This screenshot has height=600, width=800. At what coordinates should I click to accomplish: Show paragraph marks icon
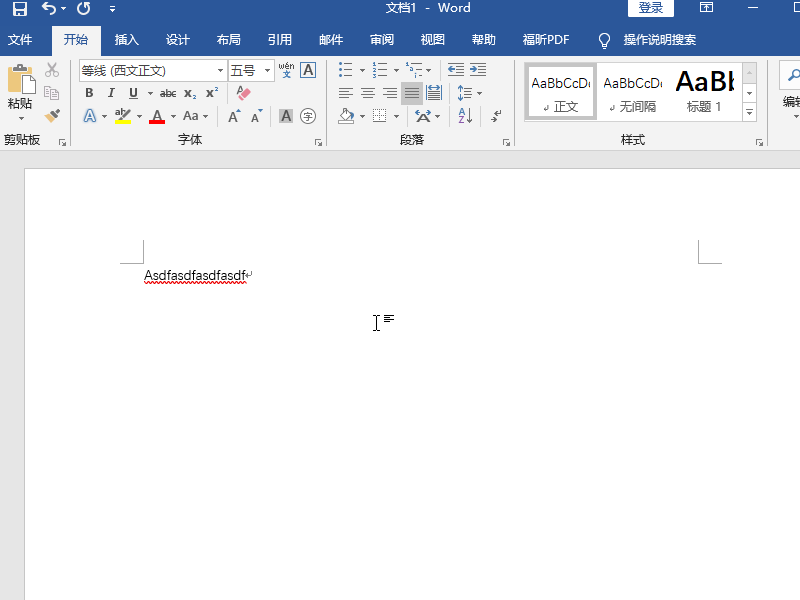[x=496, y=116]
